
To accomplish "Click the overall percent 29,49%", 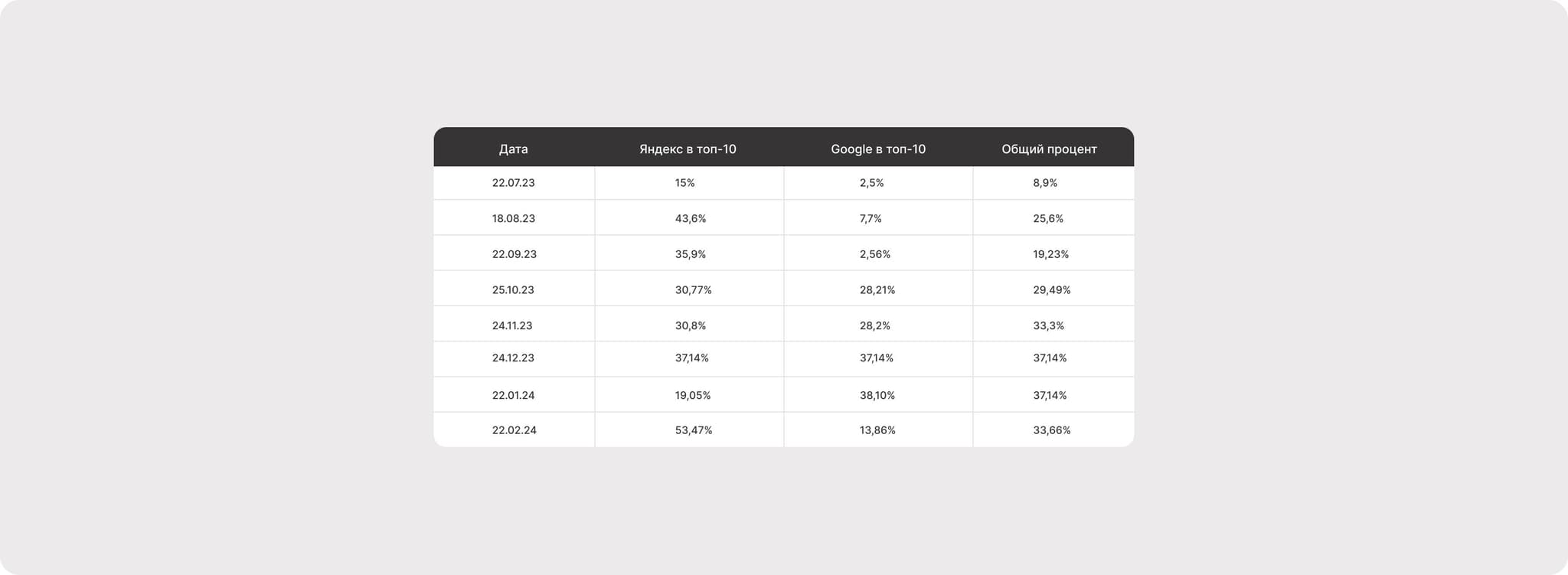I will coord(1051,290).
